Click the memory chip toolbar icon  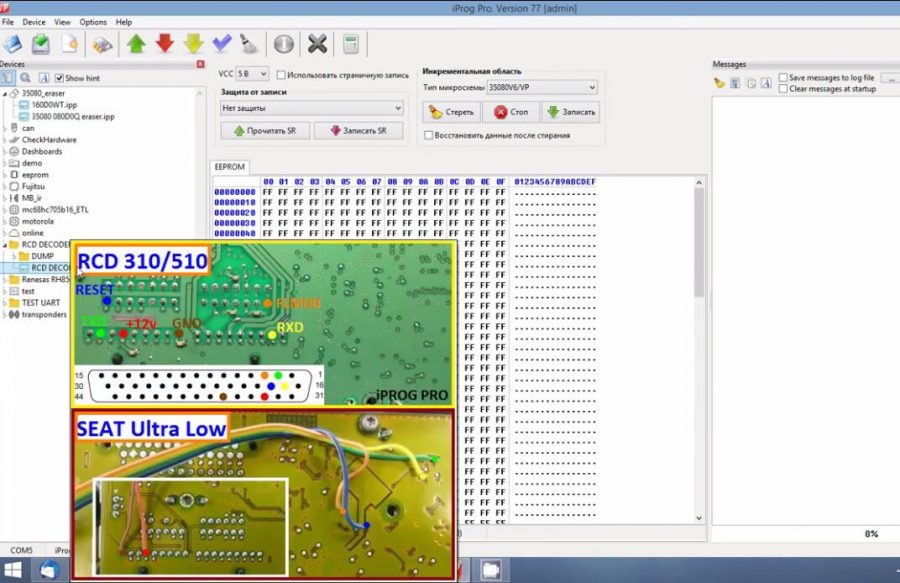point(102,45)
